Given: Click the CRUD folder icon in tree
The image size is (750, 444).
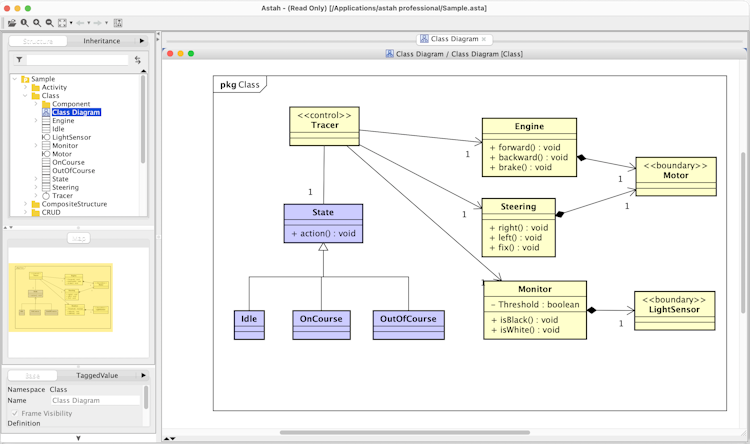Looking at the screenshot, I should pos(36,212).
